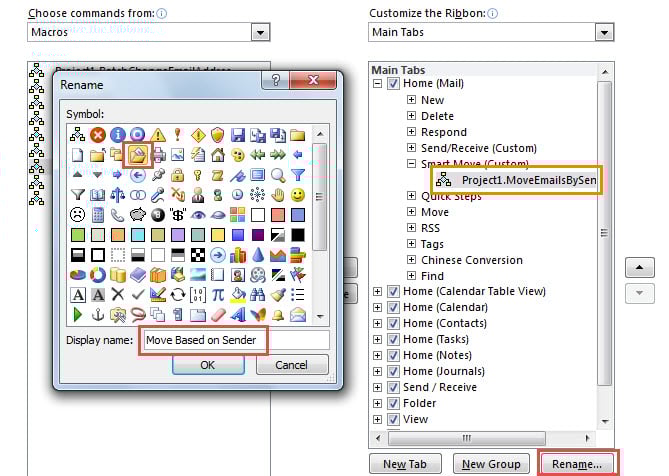Pick the yellow warning triangle symbol
The image size is (669, 476).
tap(158, 134)
